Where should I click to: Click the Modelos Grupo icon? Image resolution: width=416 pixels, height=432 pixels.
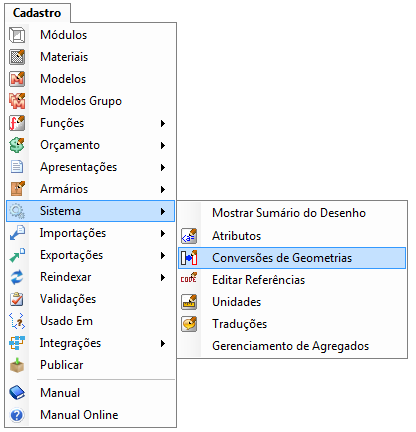(17, 101)
